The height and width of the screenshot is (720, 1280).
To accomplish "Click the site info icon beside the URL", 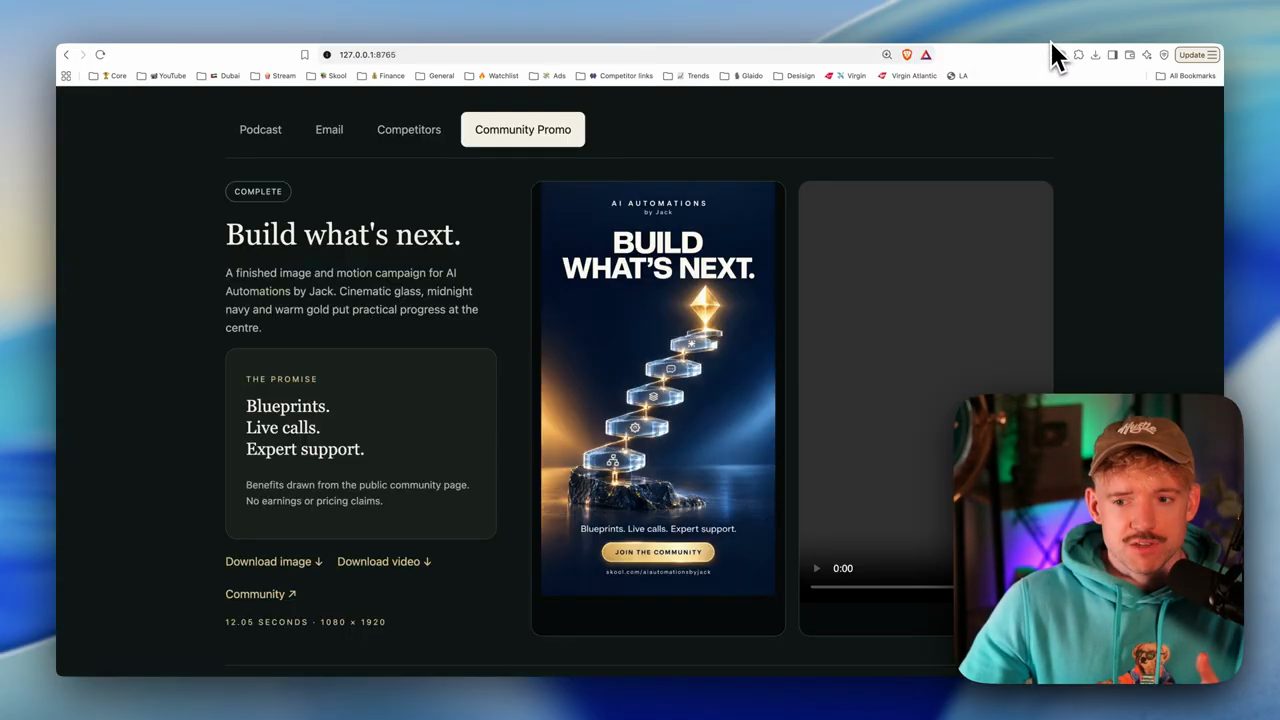I will pos(327,55).
